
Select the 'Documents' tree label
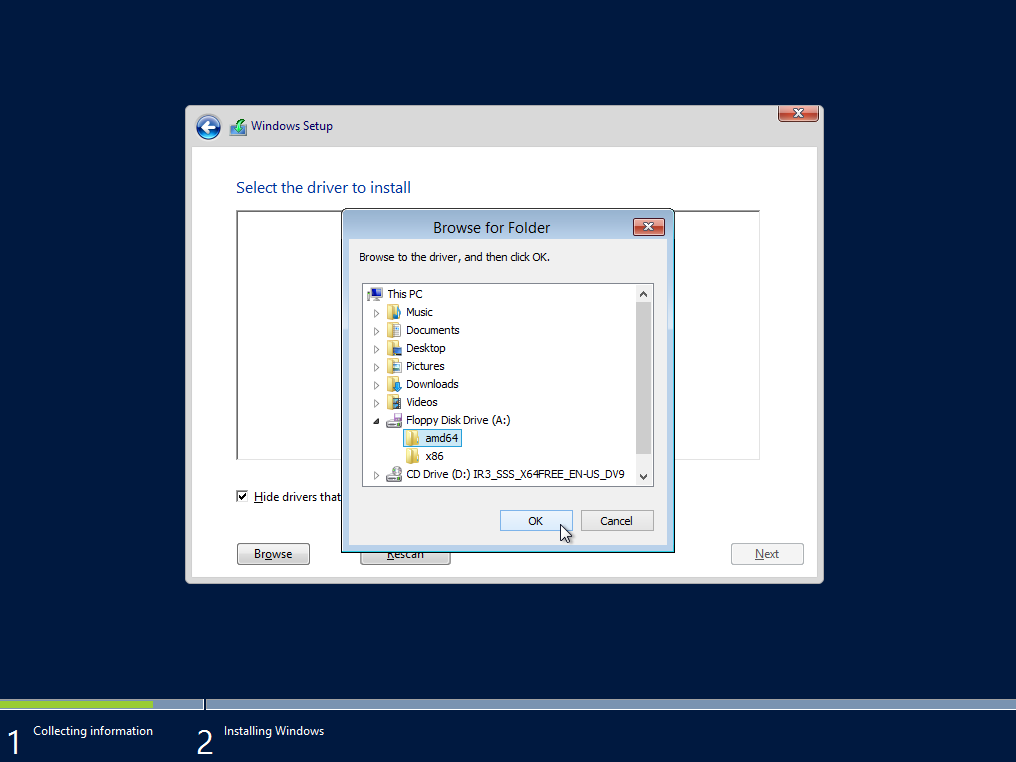tap(433, 330)
